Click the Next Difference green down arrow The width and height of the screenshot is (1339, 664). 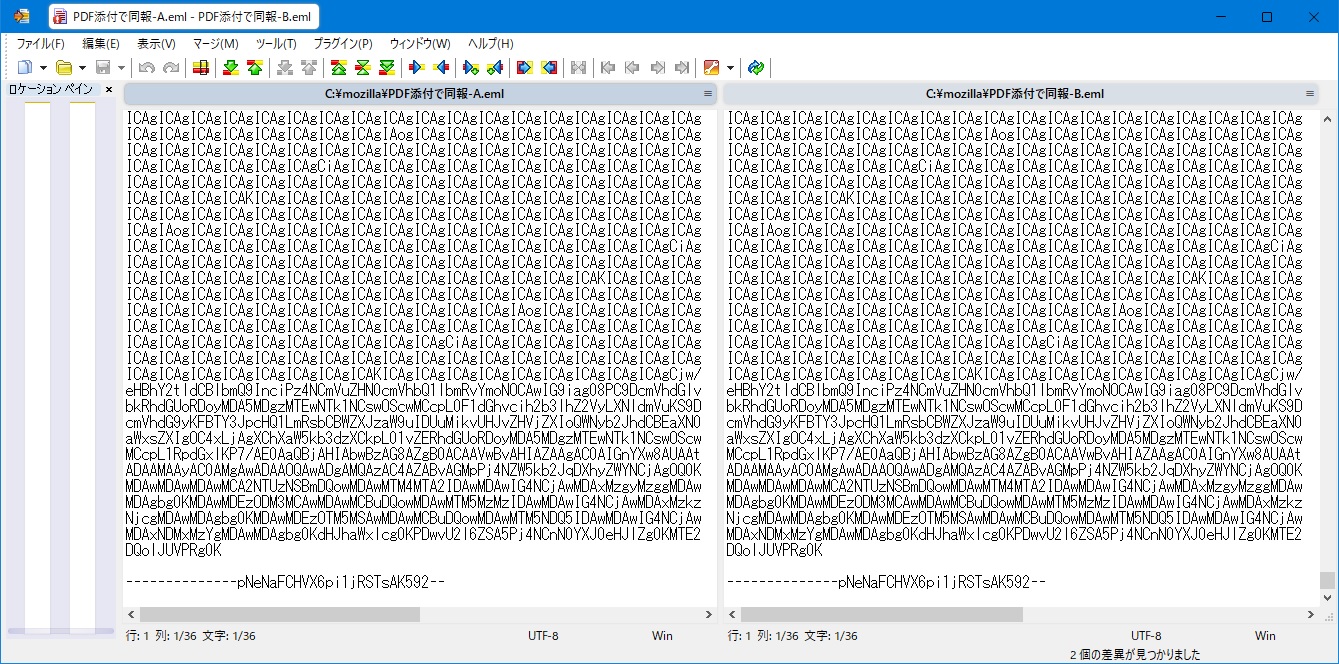click(x=230, y=68)
